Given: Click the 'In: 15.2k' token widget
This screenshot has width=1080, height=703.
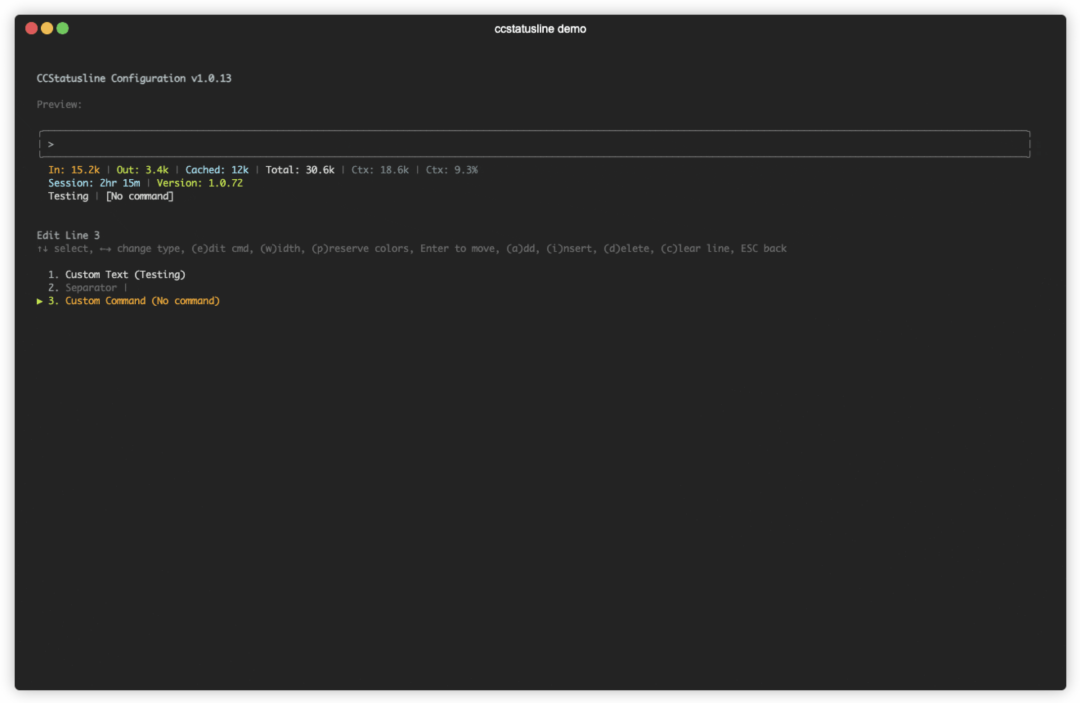Looking at the screenshot, I should click(x=74, y=170).
